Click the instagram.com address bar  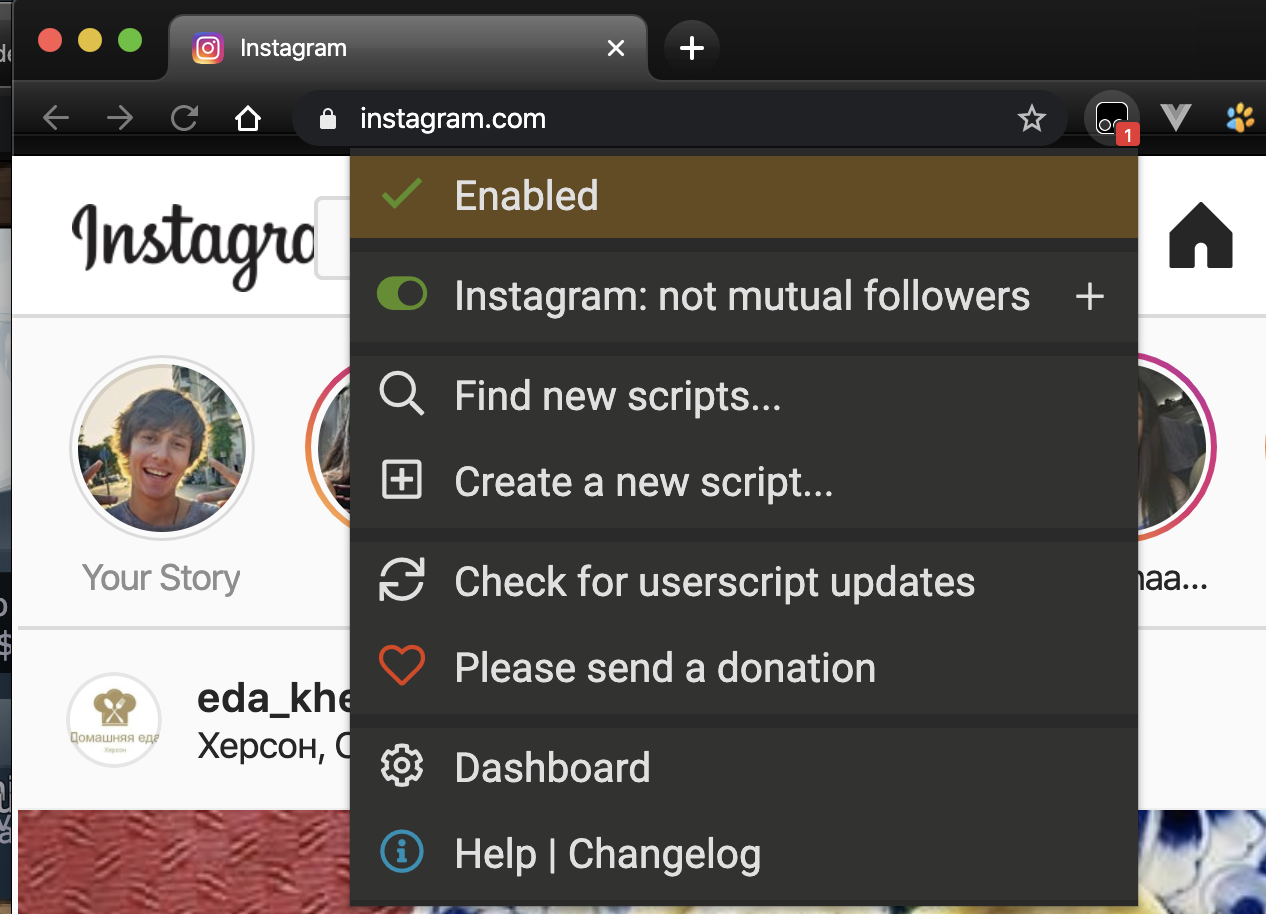click(680, 120)
